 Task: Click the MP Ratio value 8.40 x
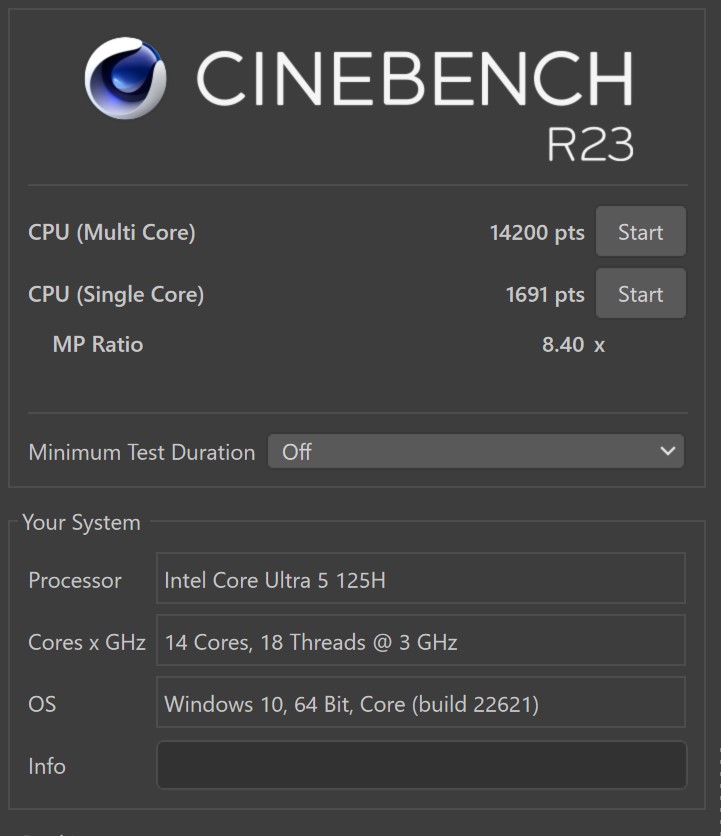tap(573, 345)
